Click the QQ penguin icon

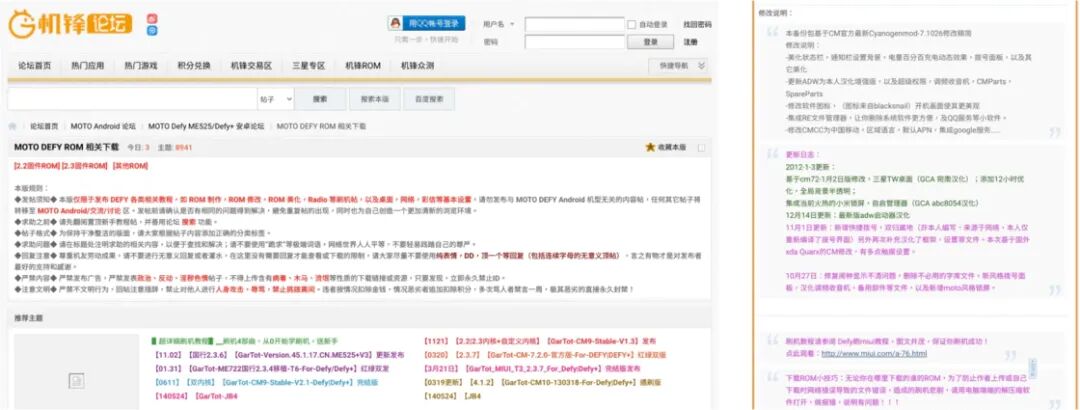tap(395, 23)
